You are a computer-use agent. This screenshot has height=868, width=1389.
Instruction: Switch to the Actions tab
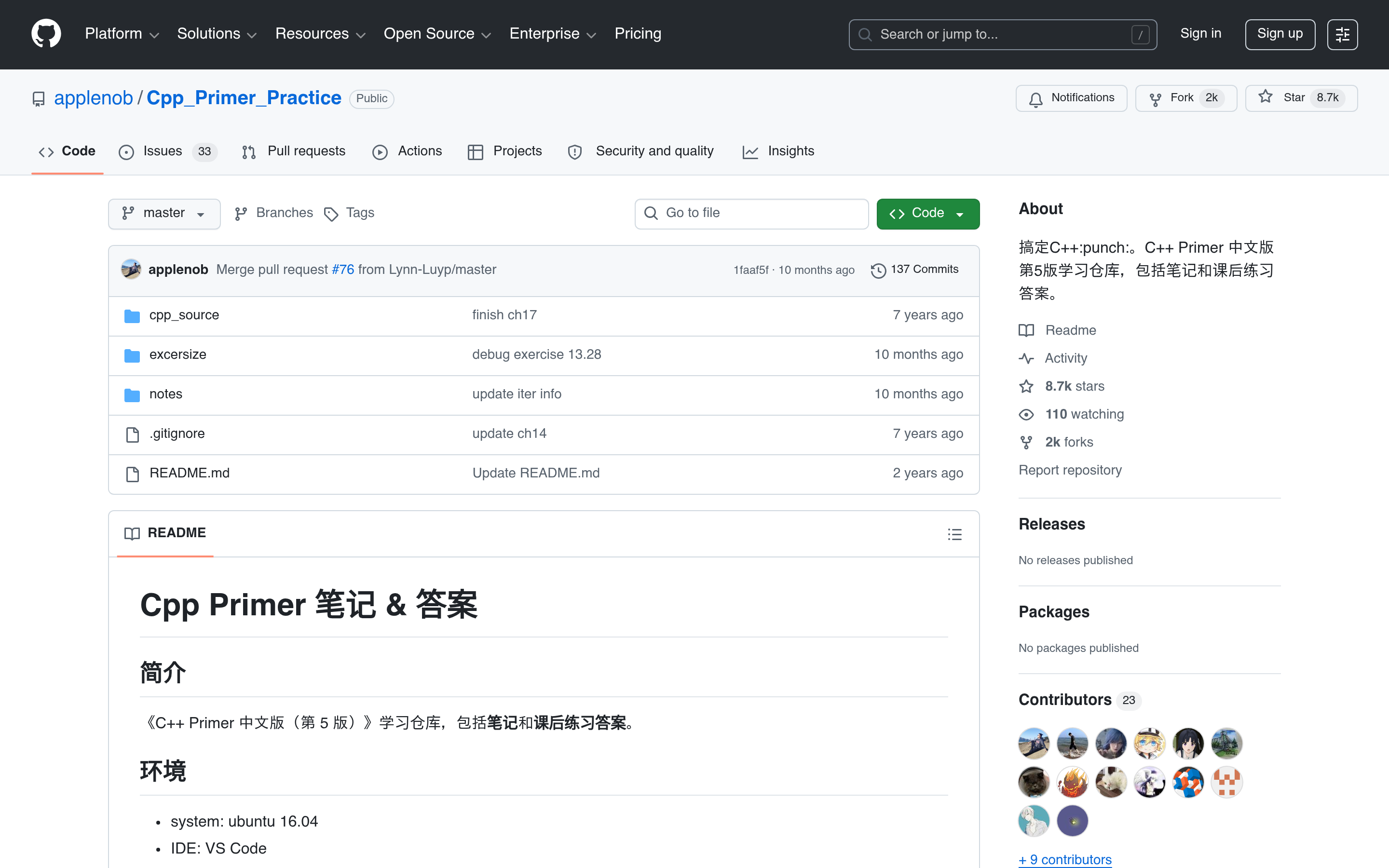(x=407, y=151)
